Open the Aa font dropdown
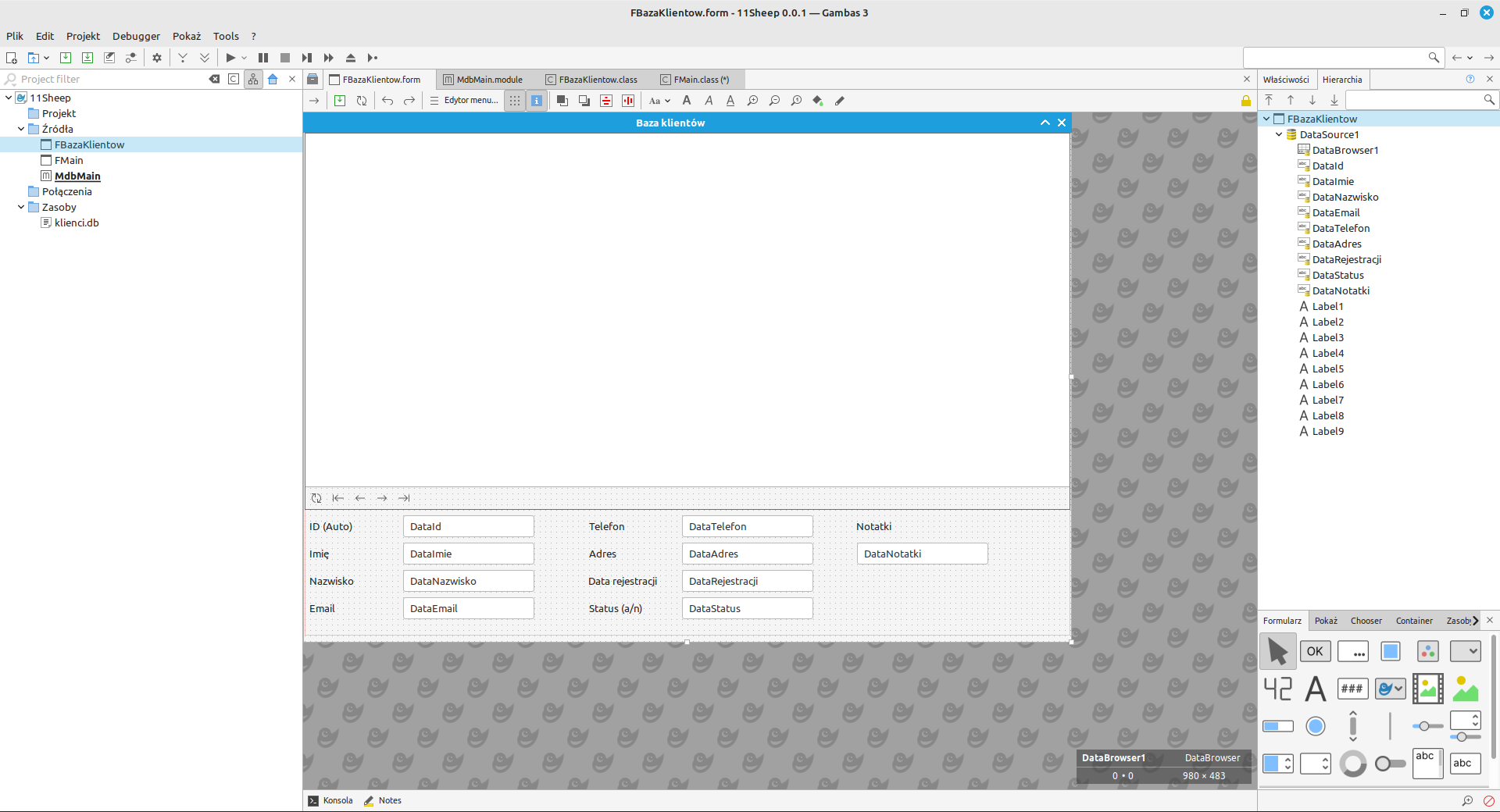This screenshot has height=812, width=1500. click(x=659, y=101)
